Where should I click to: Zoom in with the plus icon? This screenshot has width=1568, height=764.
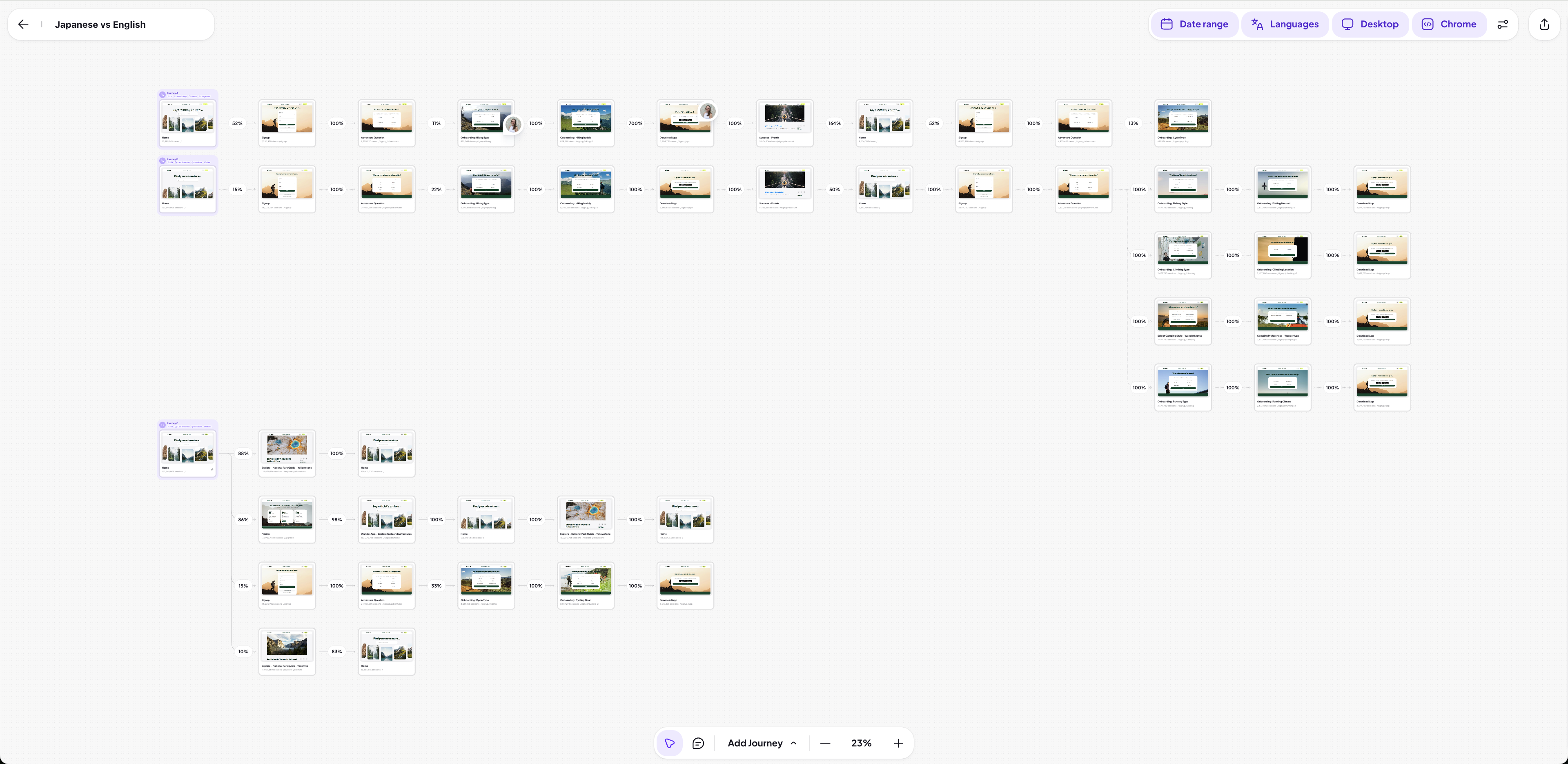[x=898, y=743]
